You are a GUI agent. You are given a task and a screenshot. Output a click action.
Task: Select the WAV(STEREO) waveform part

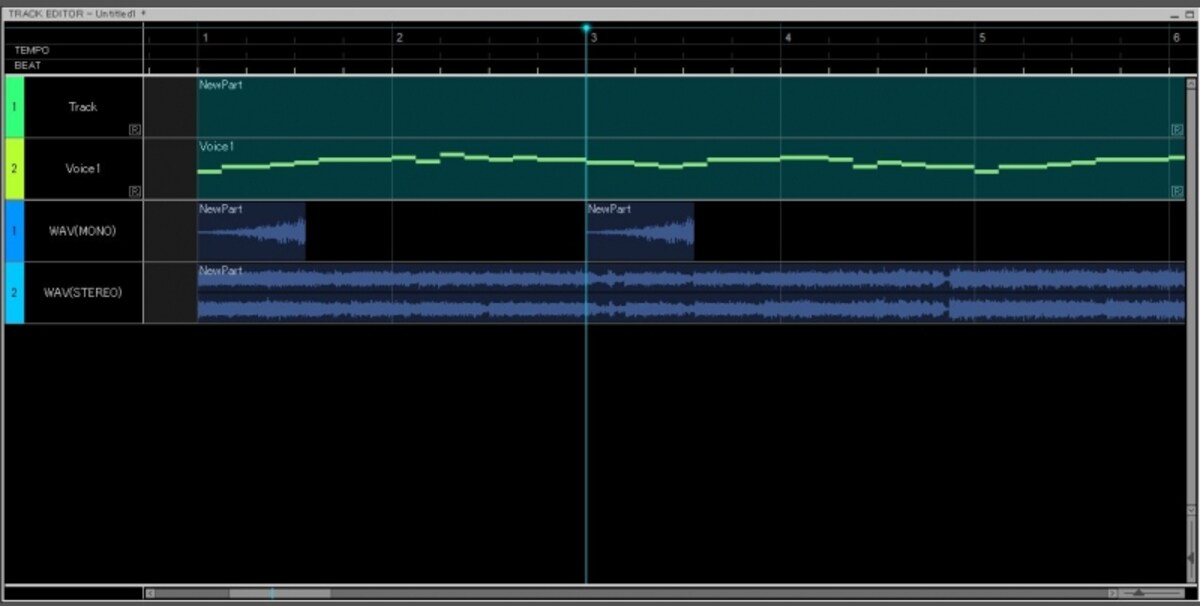click(691, 293)
